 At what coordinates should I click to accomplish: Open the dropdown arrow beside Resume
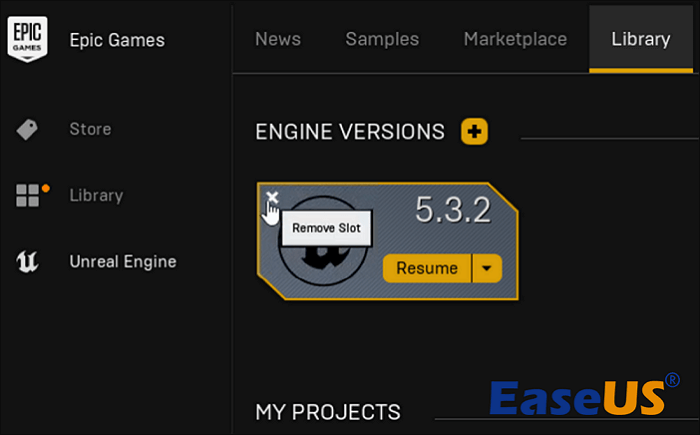(x=487, y=268)
